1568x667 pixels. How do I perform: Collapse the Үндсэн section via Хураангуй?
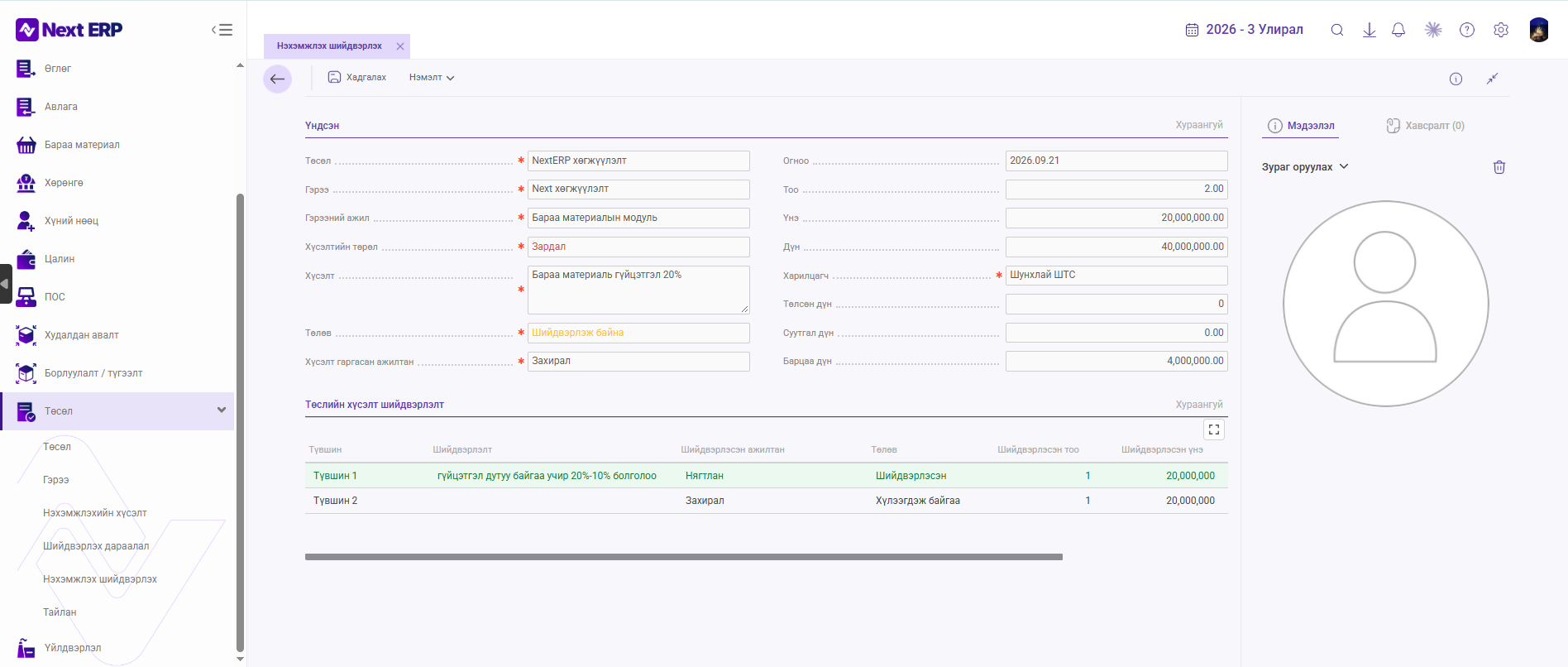pyautogui.click(x=1199, y=125)
